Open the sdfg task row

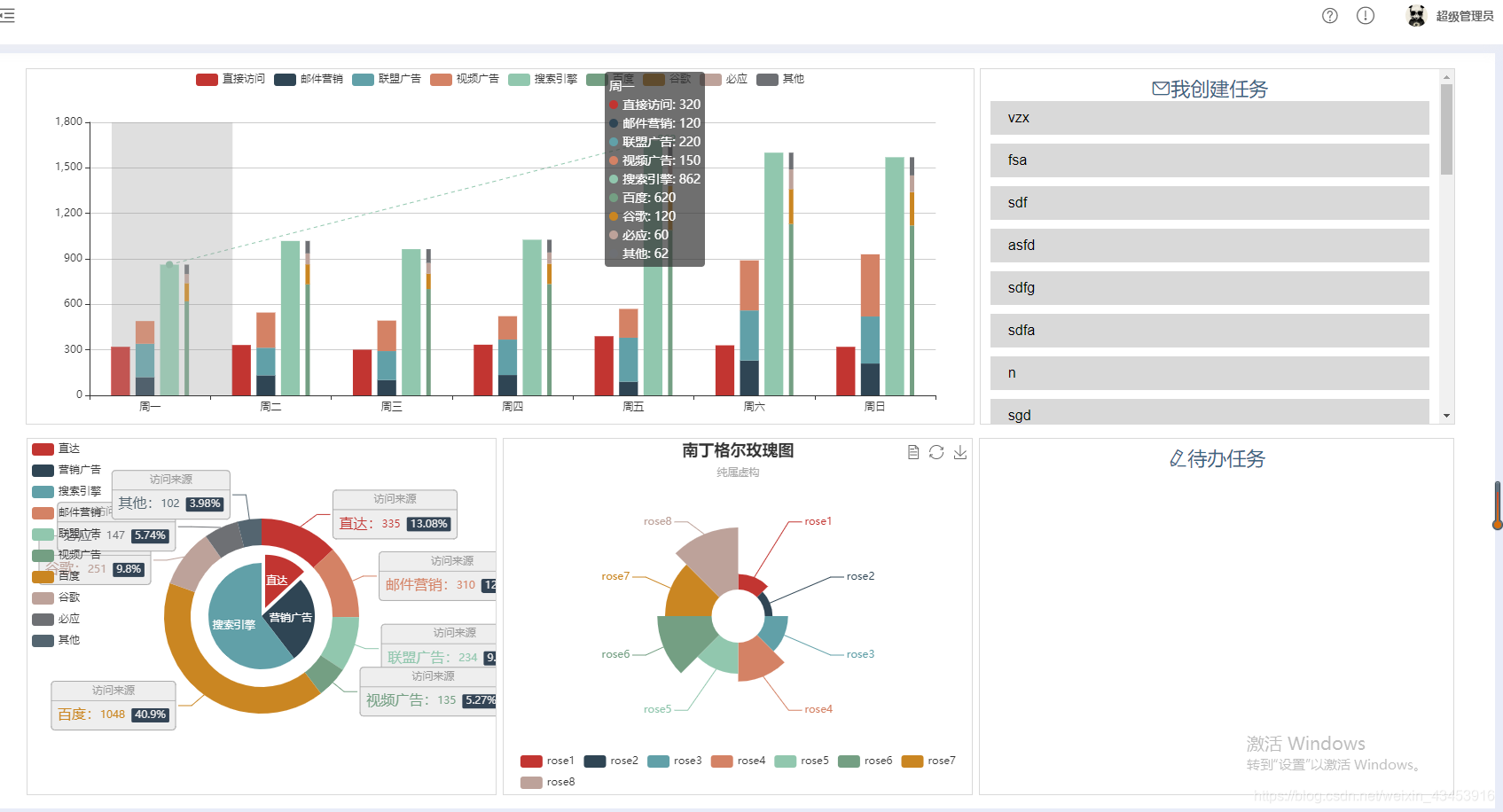(1209, 288)
